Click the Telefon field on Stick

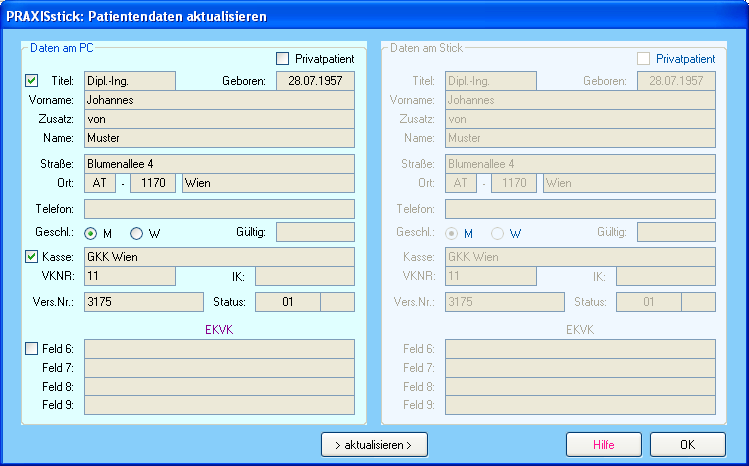click(580, 209)
